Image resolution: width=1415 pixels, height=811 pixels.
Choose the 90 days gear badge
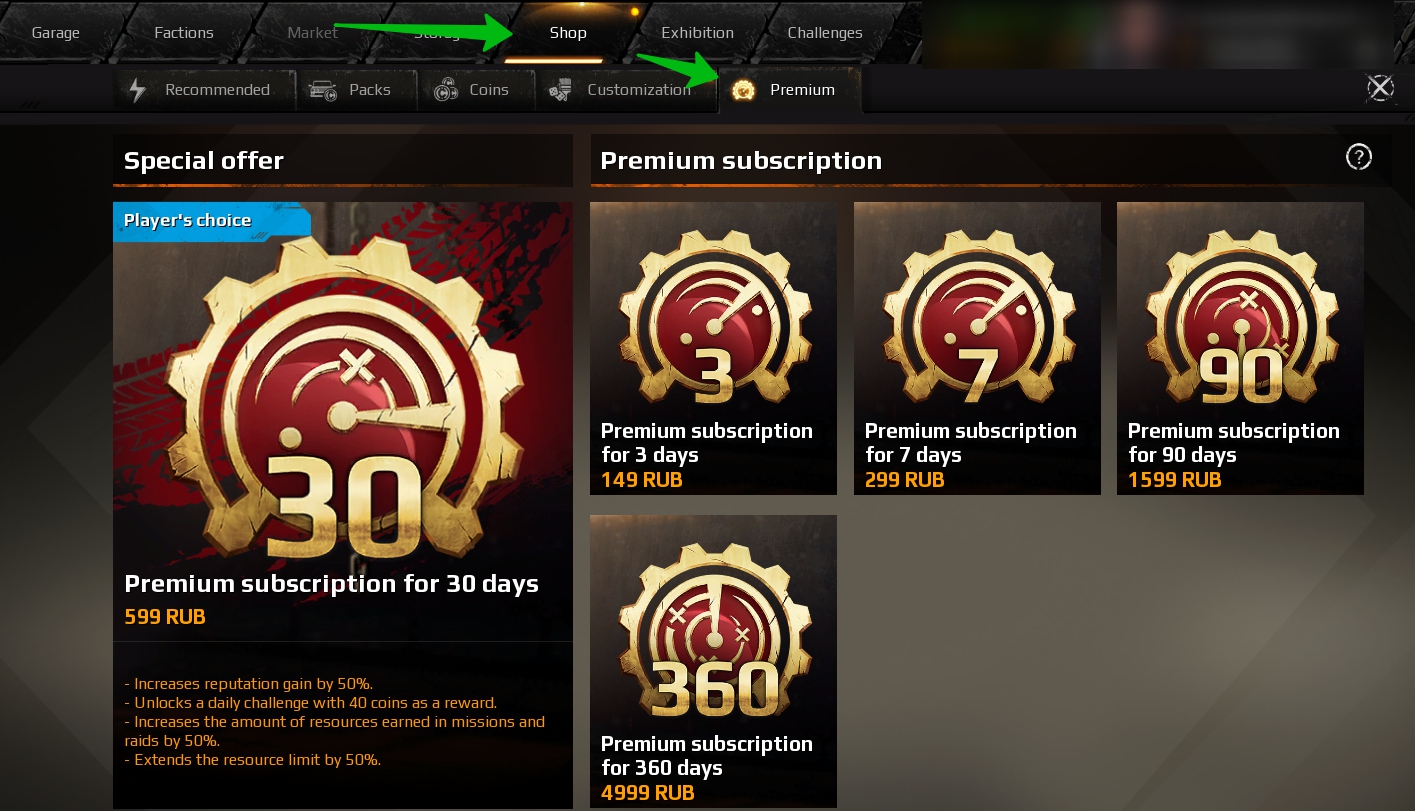1240,316
